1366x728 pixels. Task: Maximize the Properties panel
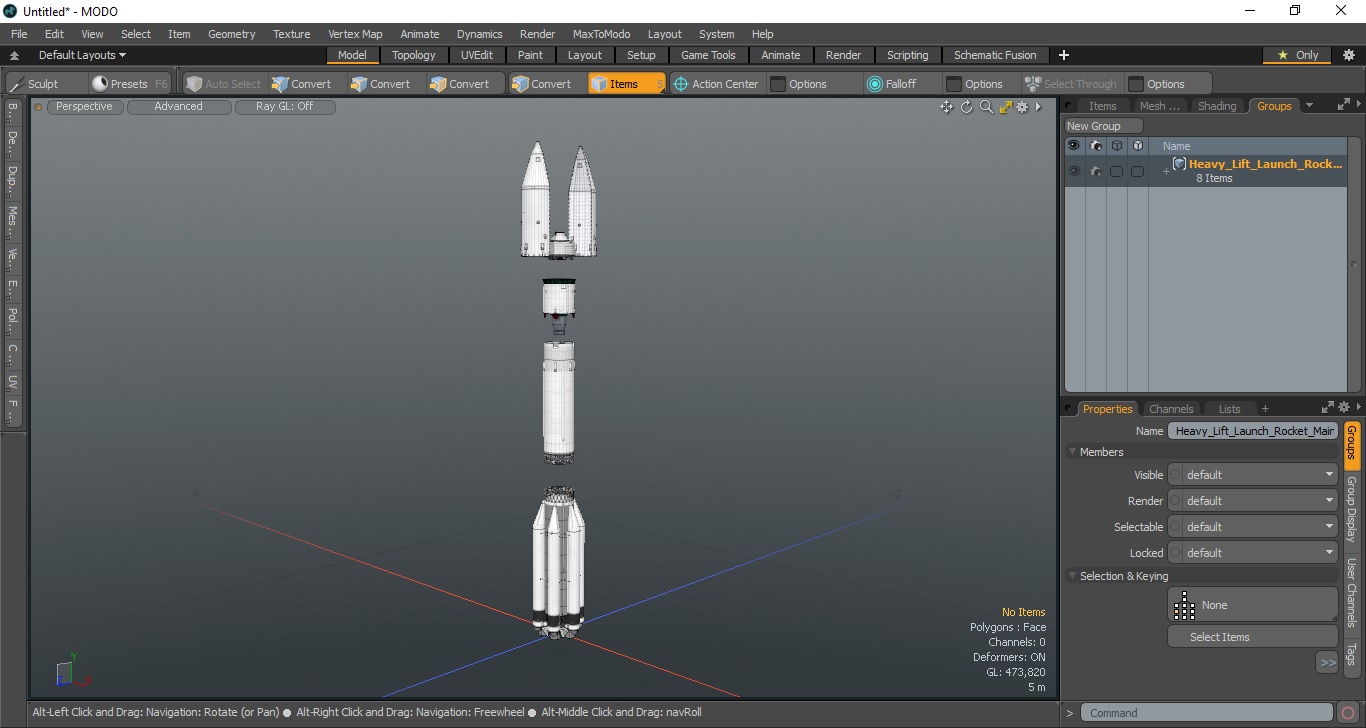point(1328,408)
